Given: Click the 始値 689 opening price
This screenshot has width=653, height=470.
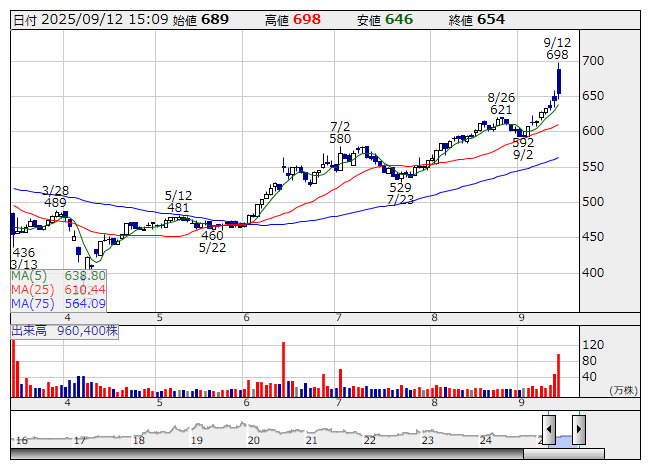Looking at the screenshot, I should point(201,20).
